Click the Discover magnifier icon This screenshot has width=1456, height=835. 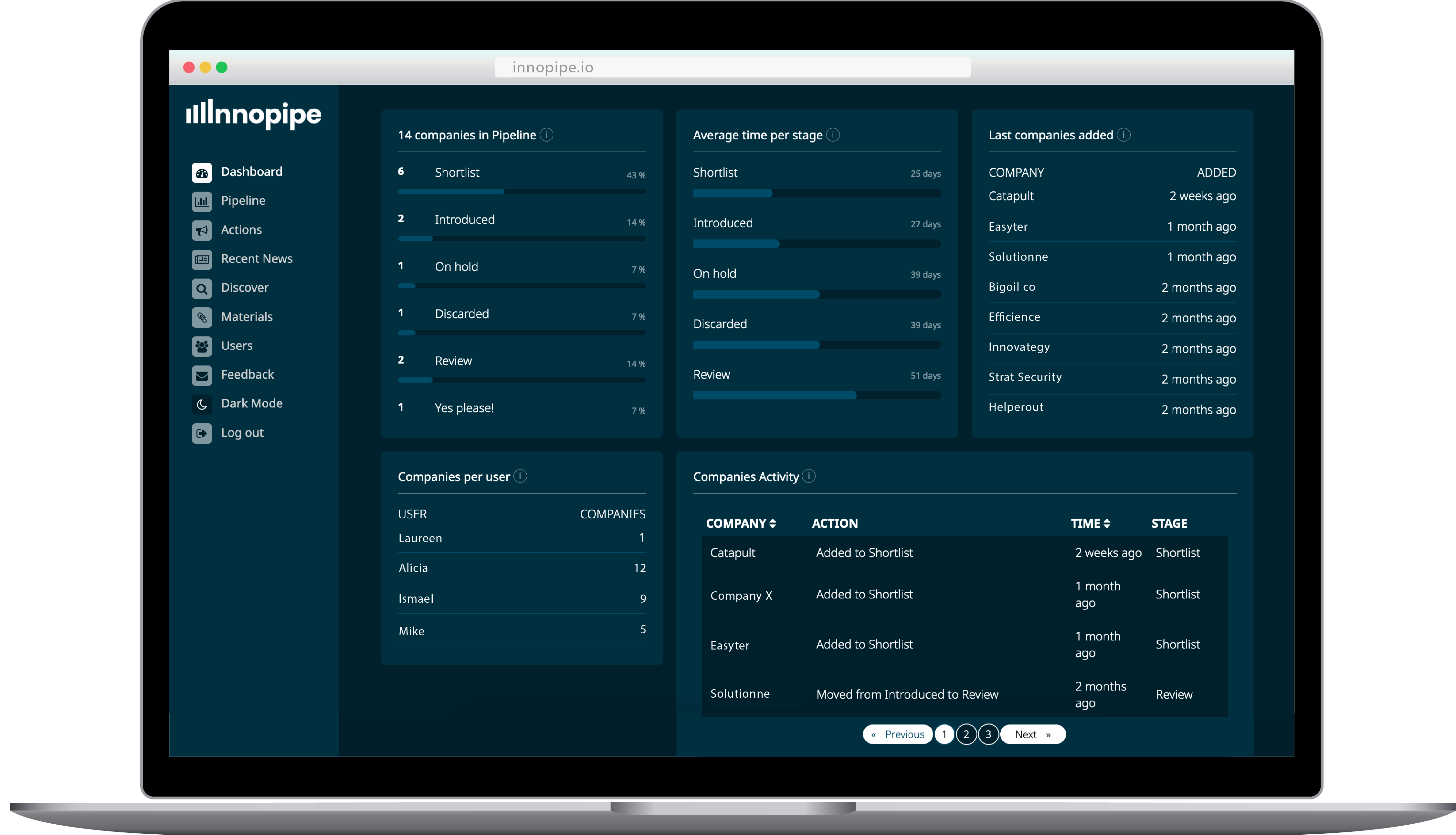click(201, 289)
